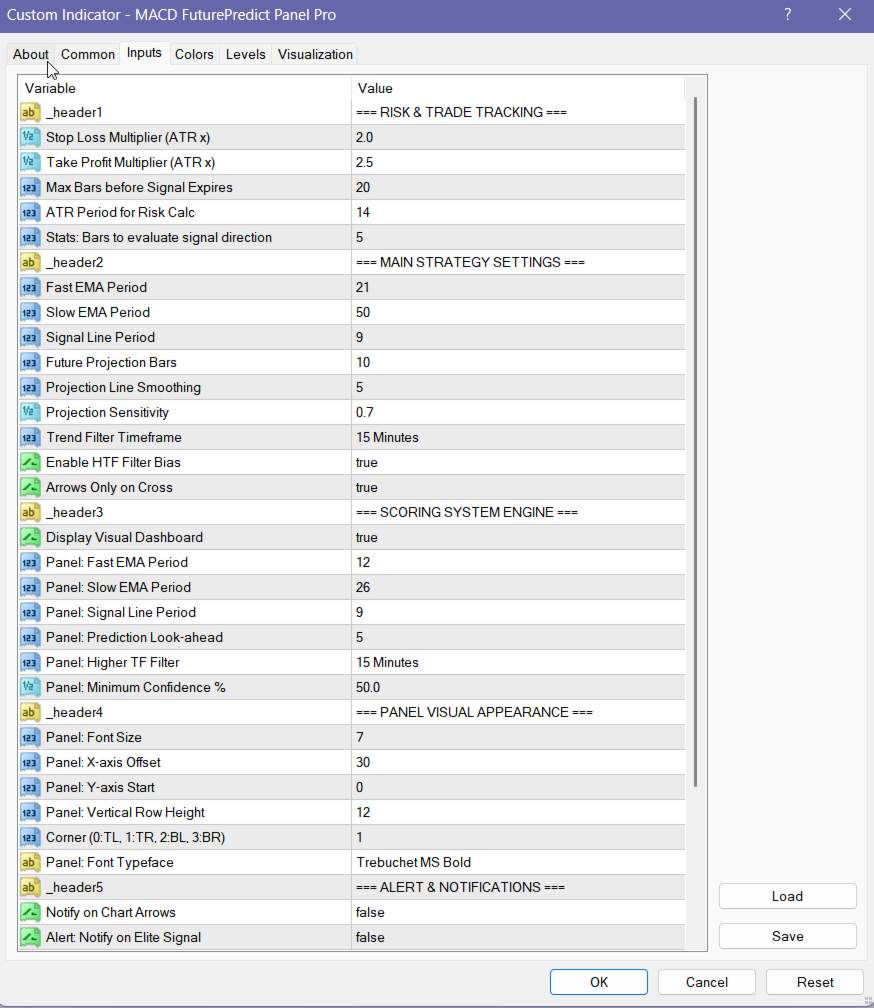Click the icon beside ATR Period for Risk Calc

(30, 213)
